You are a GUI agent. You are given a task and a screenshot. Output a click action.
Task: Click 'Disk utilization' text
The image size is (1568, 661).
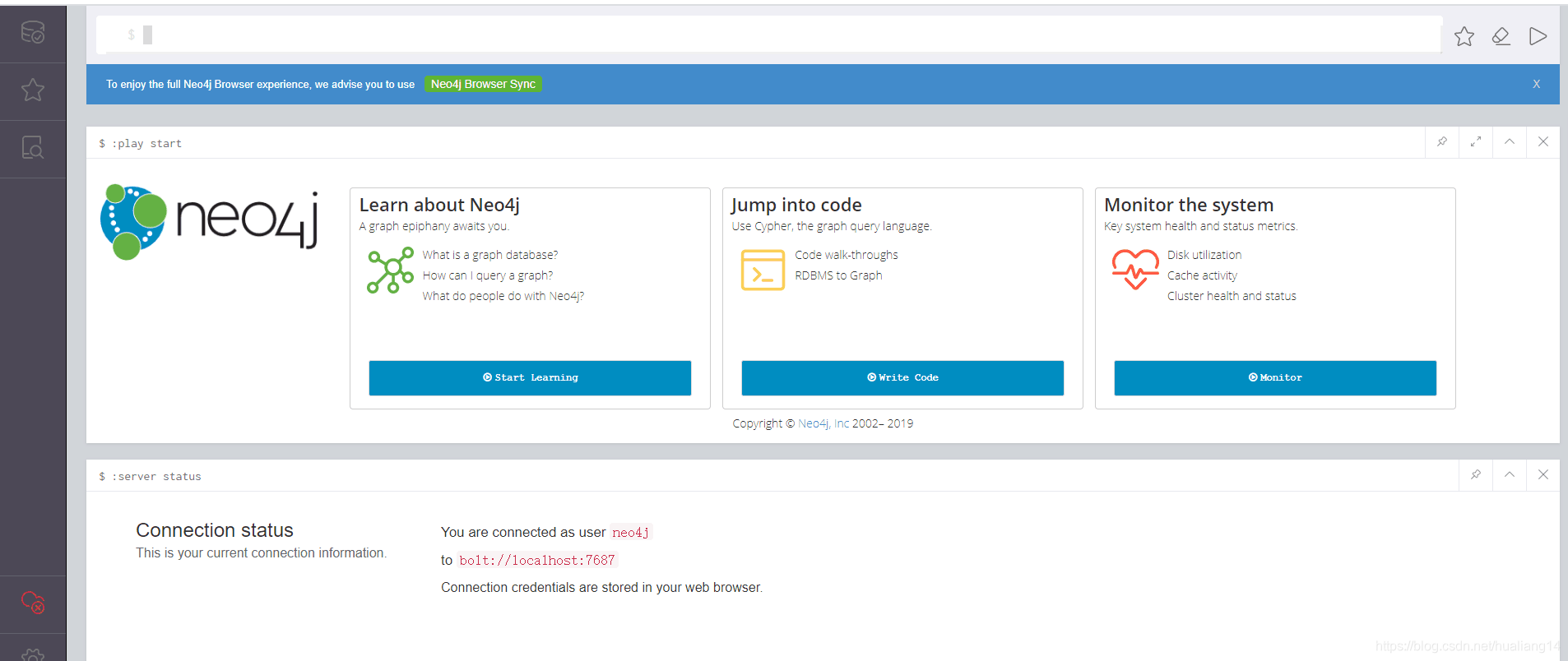[1204, 255]
